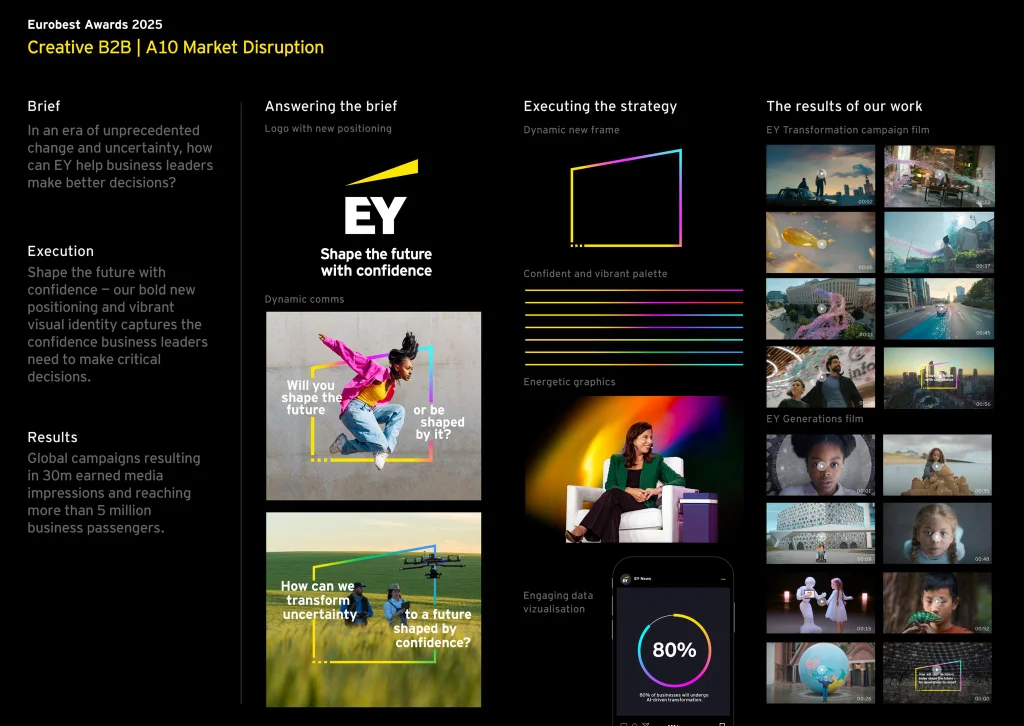
Task: Click the gradient dynamic frame graphic
Action: 626,198
